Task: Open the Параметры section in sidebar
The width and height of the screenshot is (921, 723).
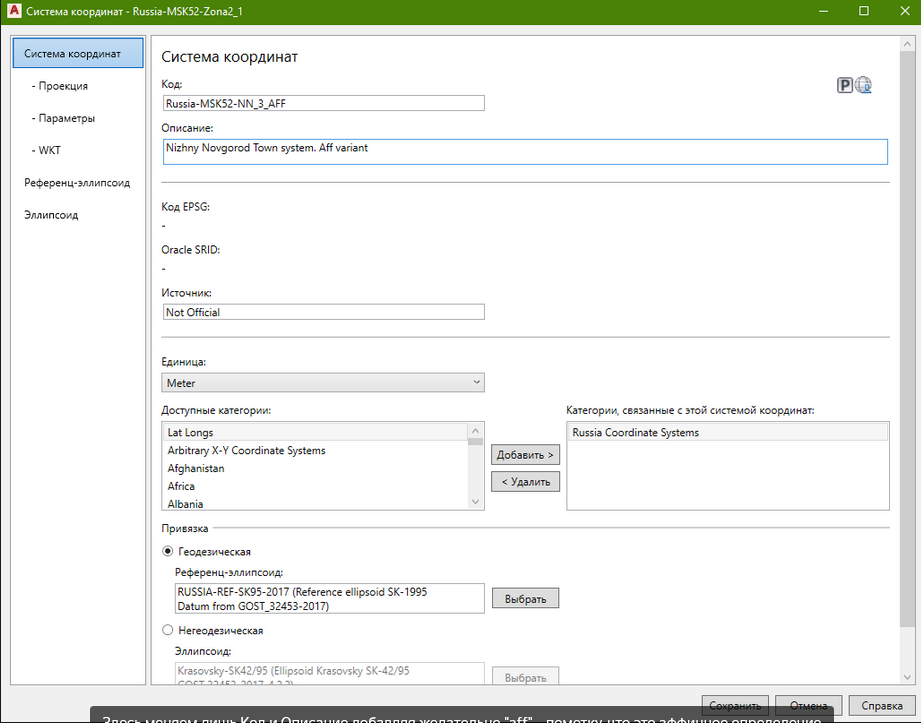Action: (67, 118)
